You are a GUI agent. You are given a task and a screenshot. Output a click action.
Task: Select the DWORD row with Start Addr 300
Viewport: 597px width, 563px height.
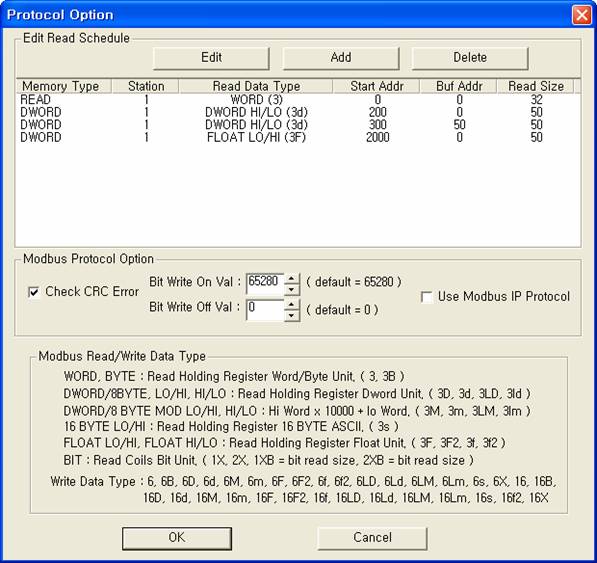pyautogui.click(x=298, y=125)
